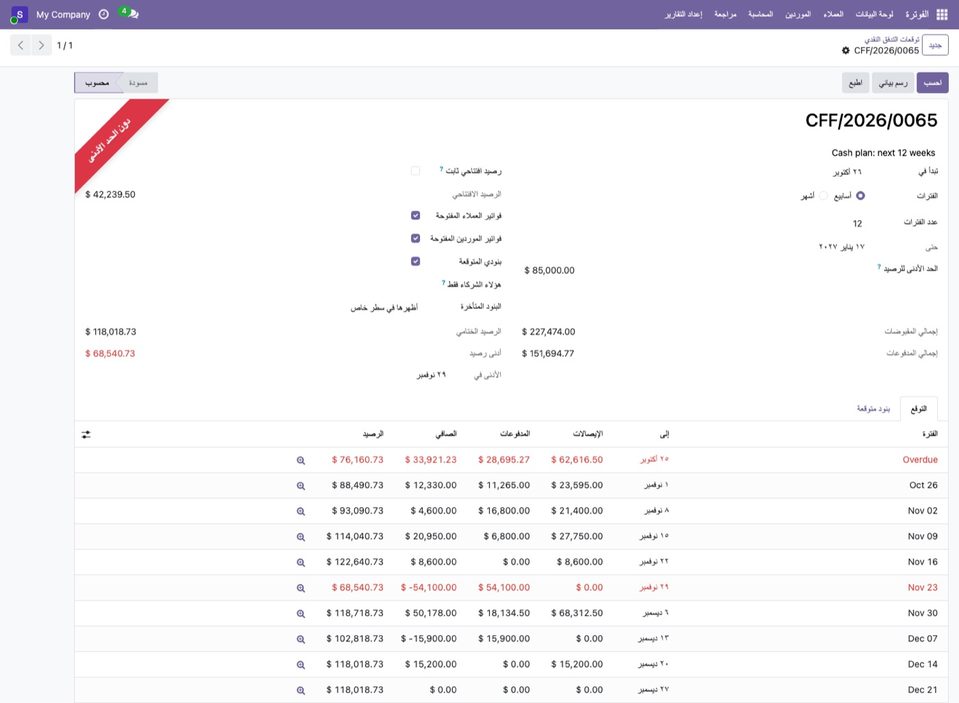The image size is (959, 703).
Task: Click the user avatar S icon
Action: [x=19, y=14]
